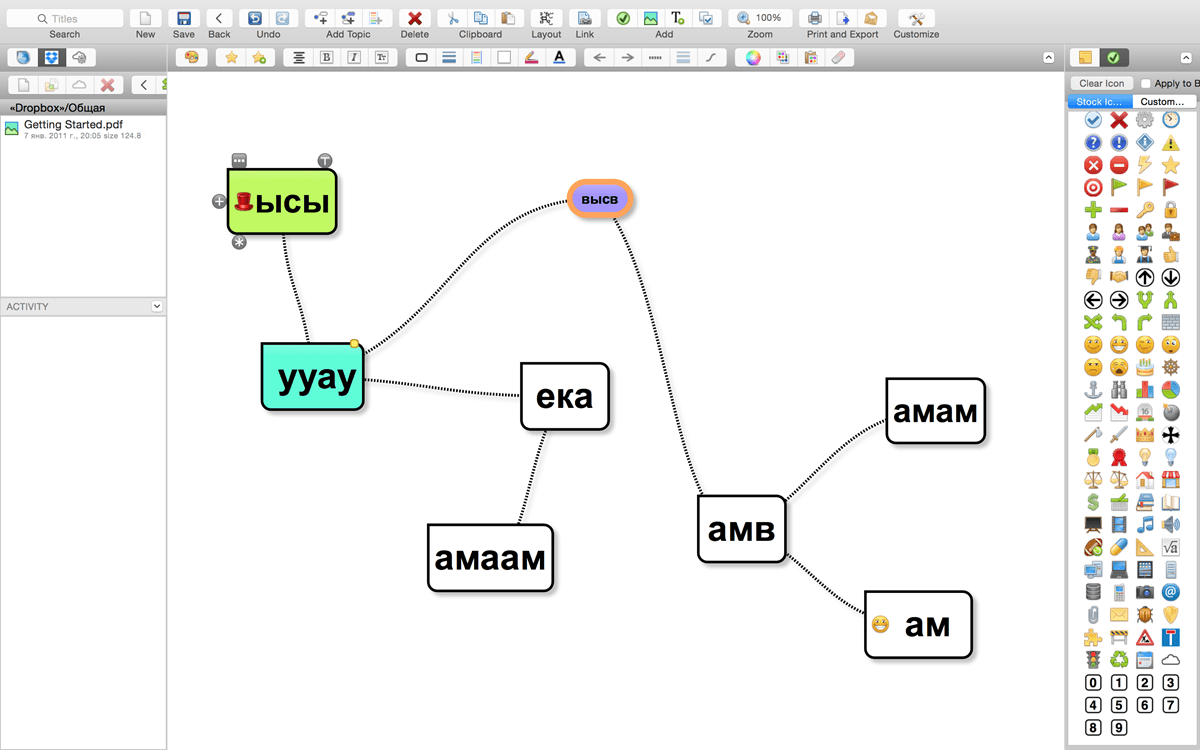
Task: Open the Layout tool in the toolbar
Action: click(545, 18)
